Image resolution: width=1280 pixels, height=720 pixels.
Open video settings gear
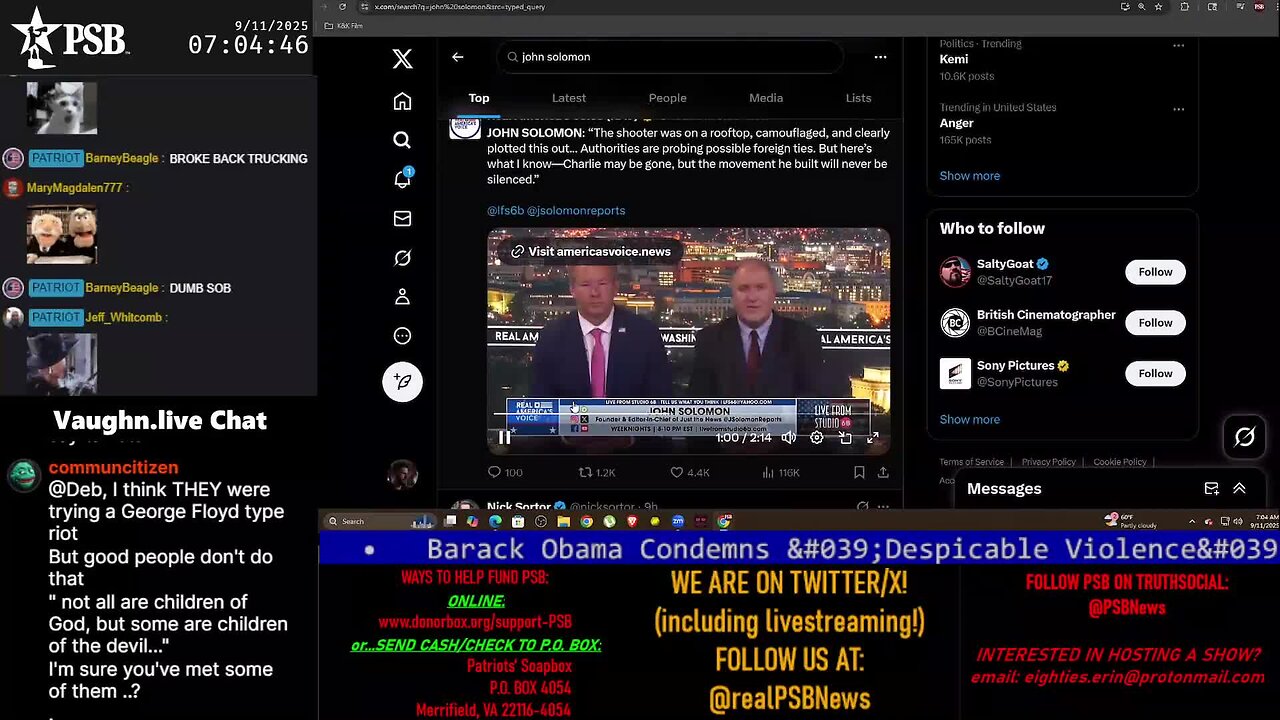pyautogui.click(x=817, y=437)
